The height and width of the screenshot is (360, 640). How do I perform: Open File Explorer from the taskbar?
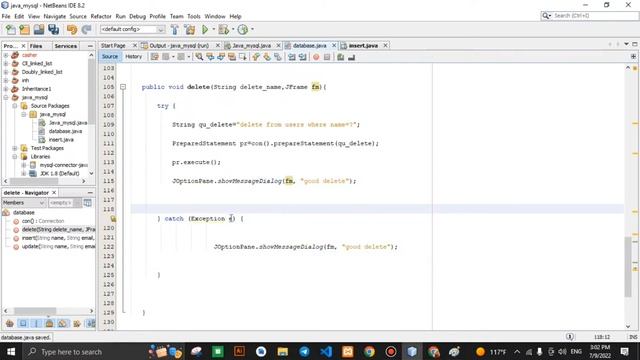282,351
